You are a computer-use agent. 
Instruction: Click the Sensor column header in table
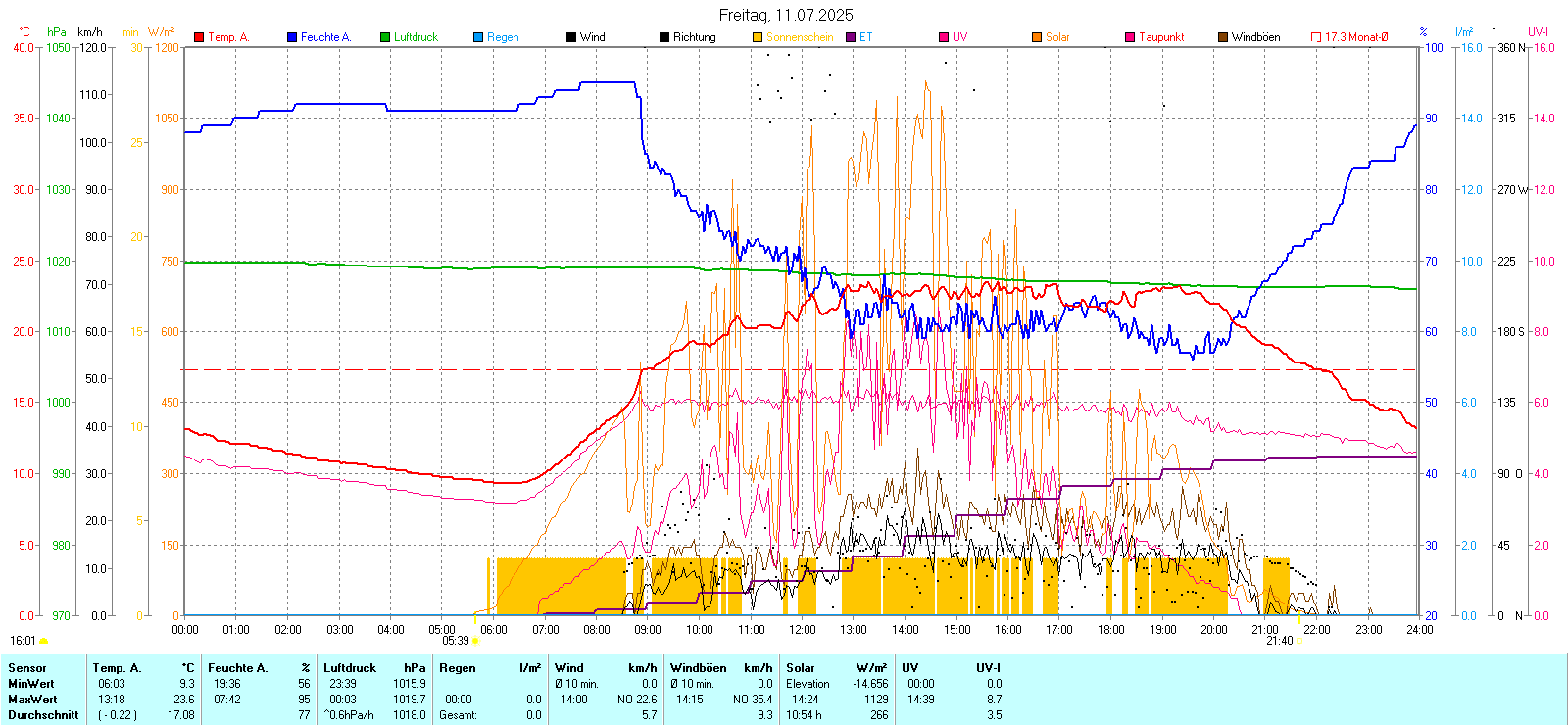pyautogui.click(x=27, y=668)
